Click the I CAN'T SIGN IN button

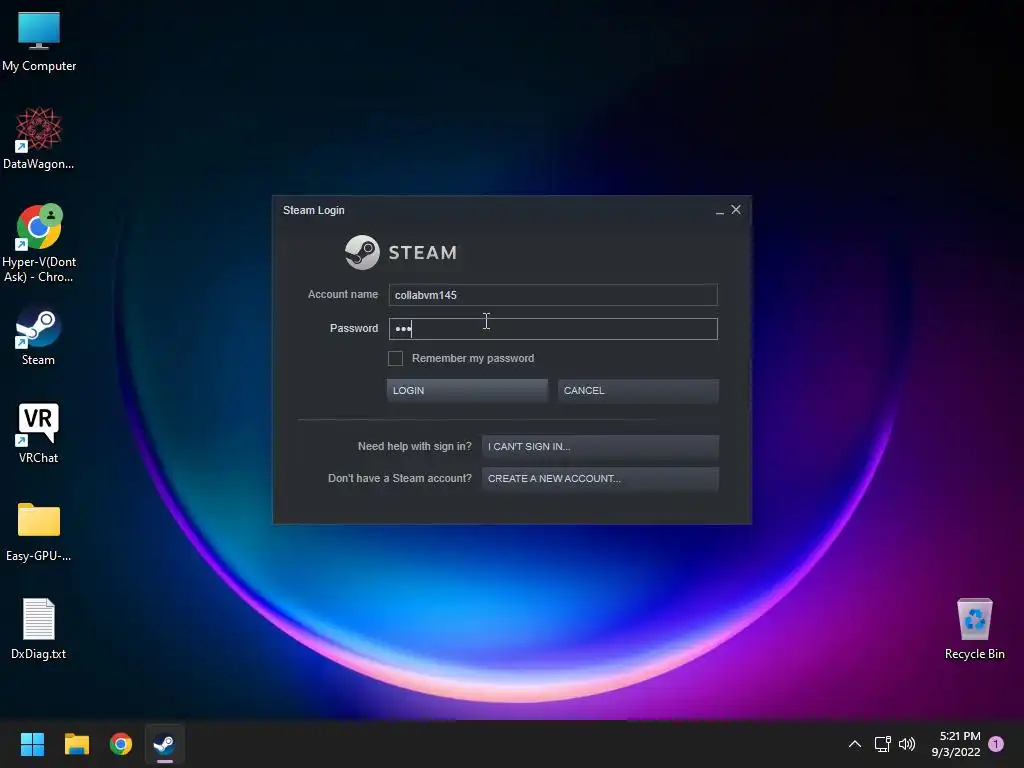point(600,447)
